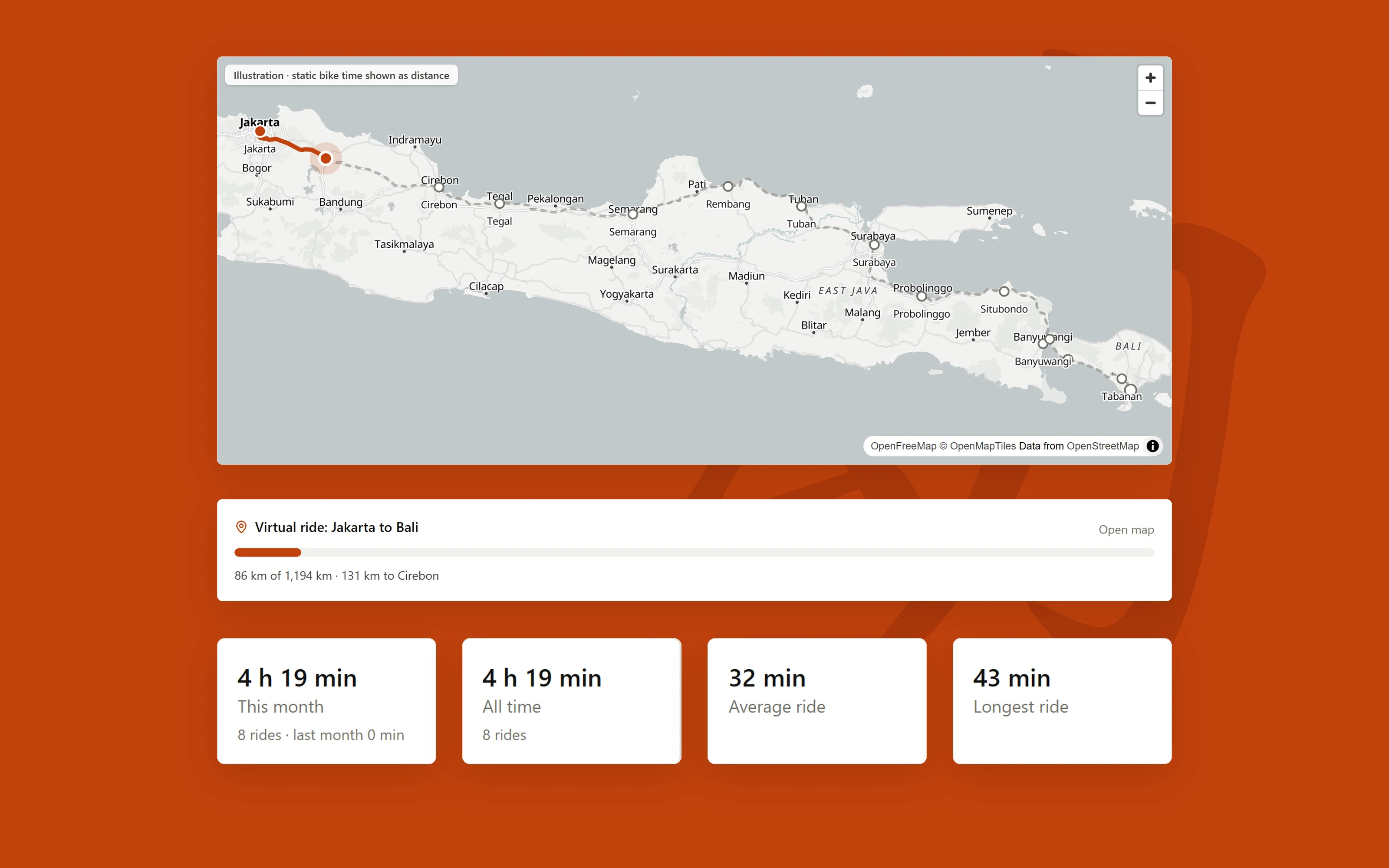The image size is (1389, 868).
Task: Click the location pin icon beside Virtual ride
Action: 241,527
